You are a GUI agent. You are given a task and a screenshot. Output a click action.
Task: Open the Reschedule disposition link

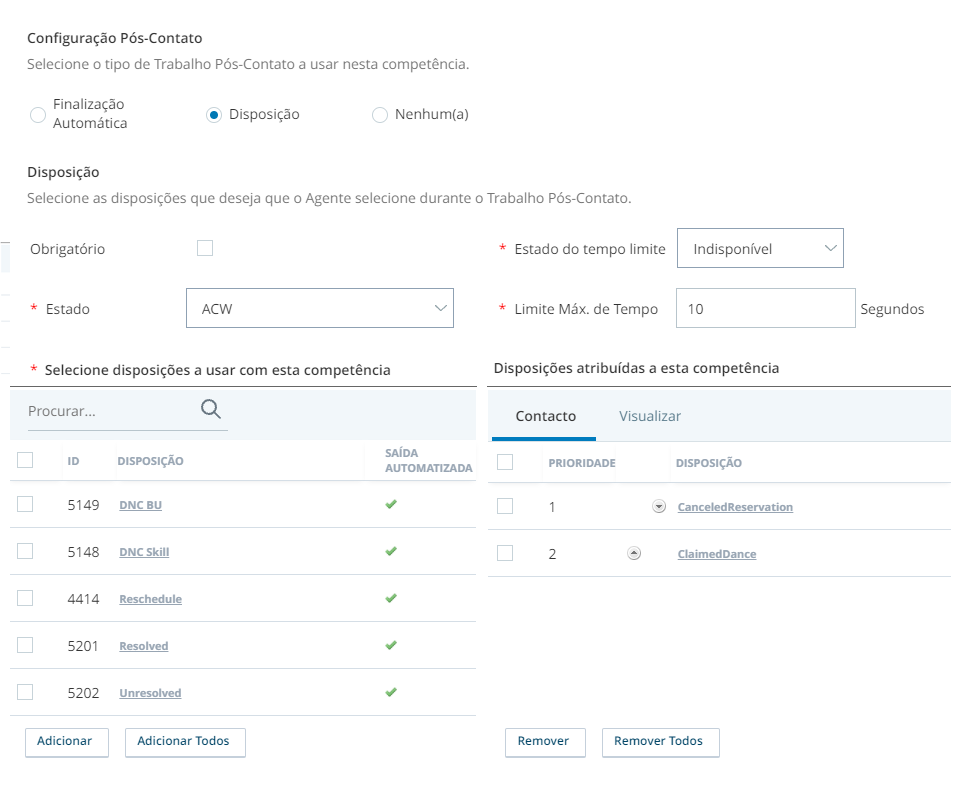tap(150, 599)
